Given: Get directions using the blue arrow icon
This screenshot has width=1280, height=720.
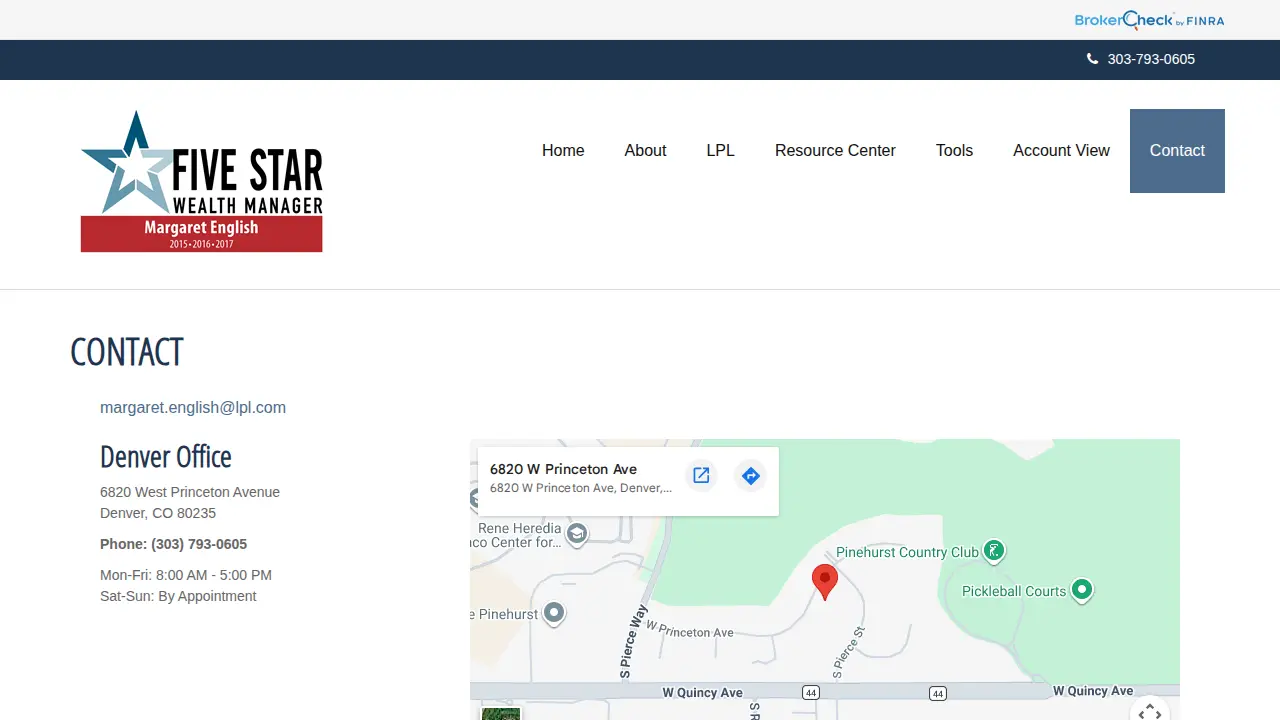Looking at the screenshot, I should point(751,476).
